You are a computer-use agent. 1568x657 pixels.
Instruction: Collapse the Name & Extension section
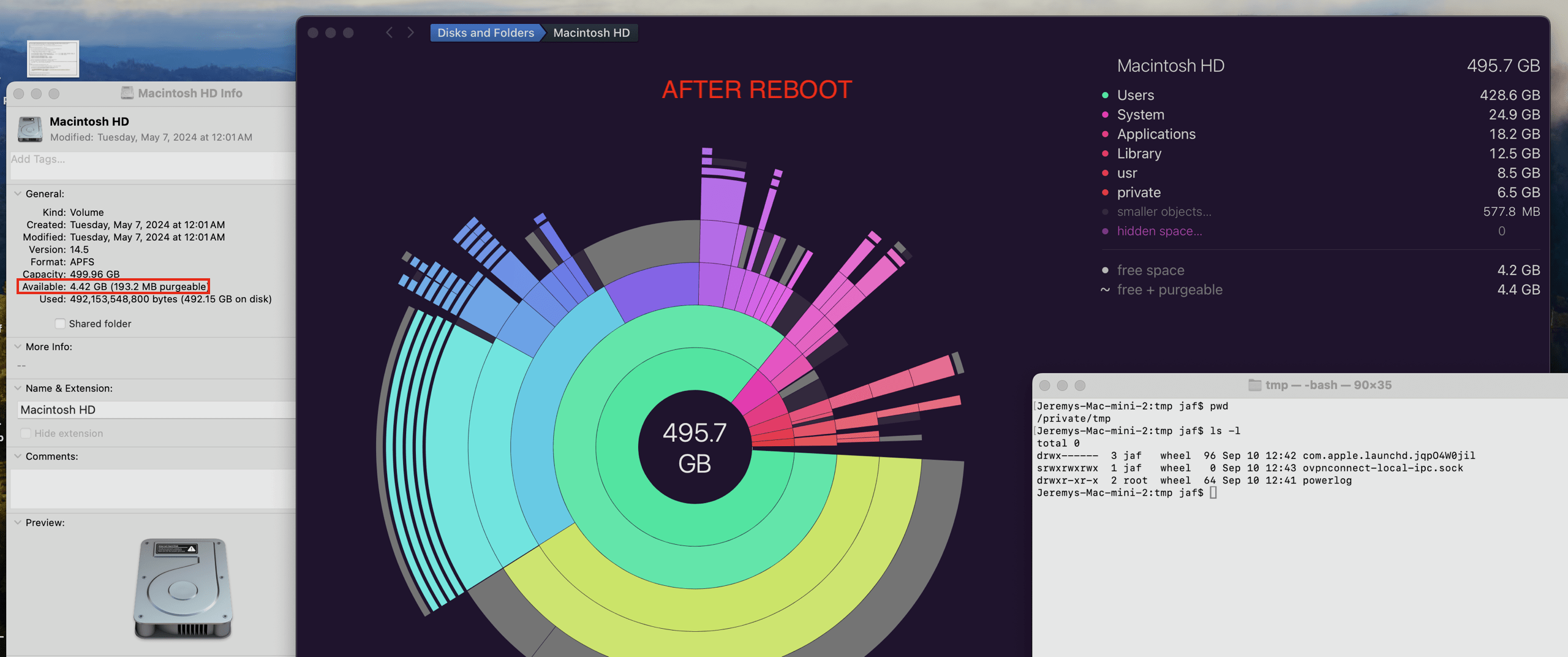18,389
